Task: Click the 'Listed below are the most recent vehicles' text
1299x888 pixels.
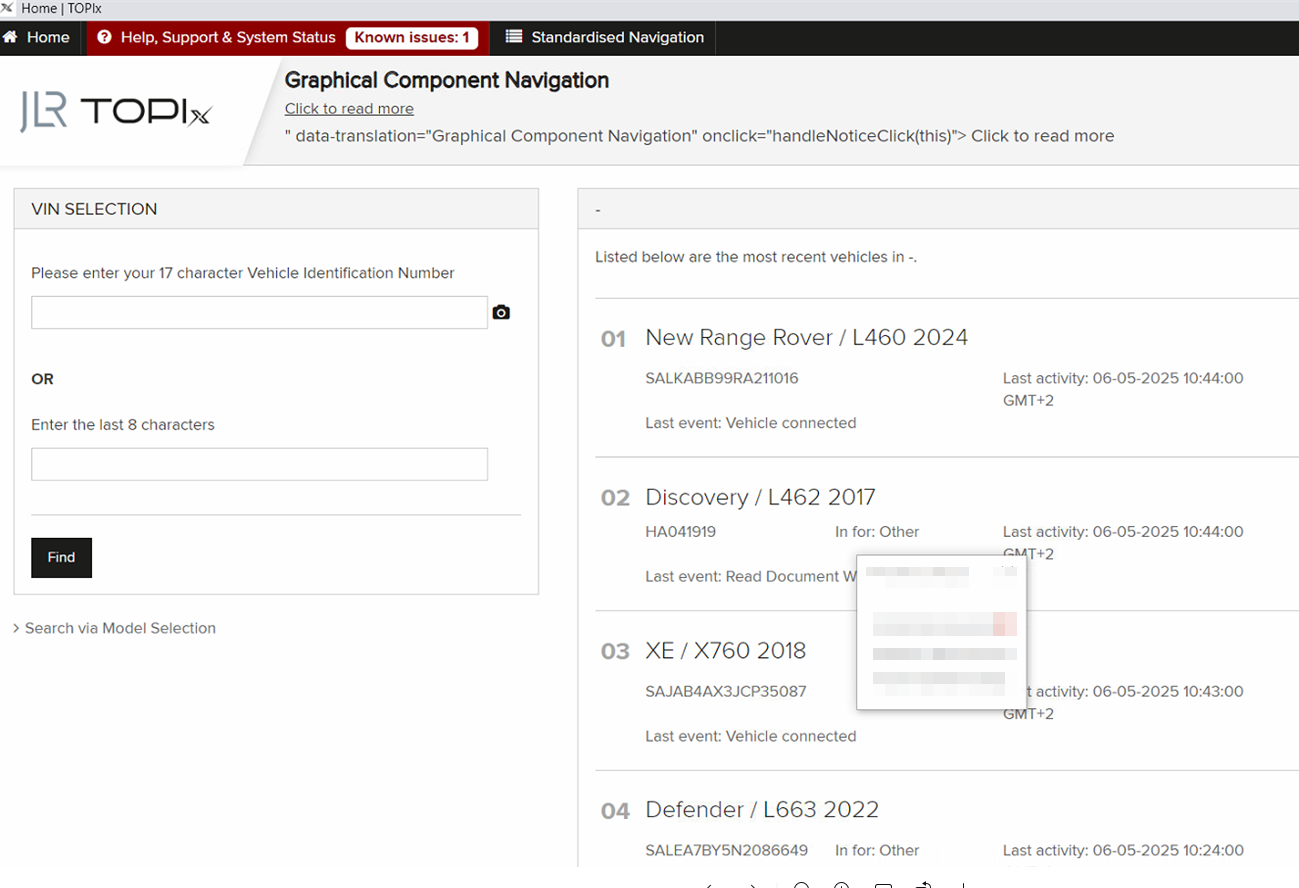Action: (x=756, y=257)
